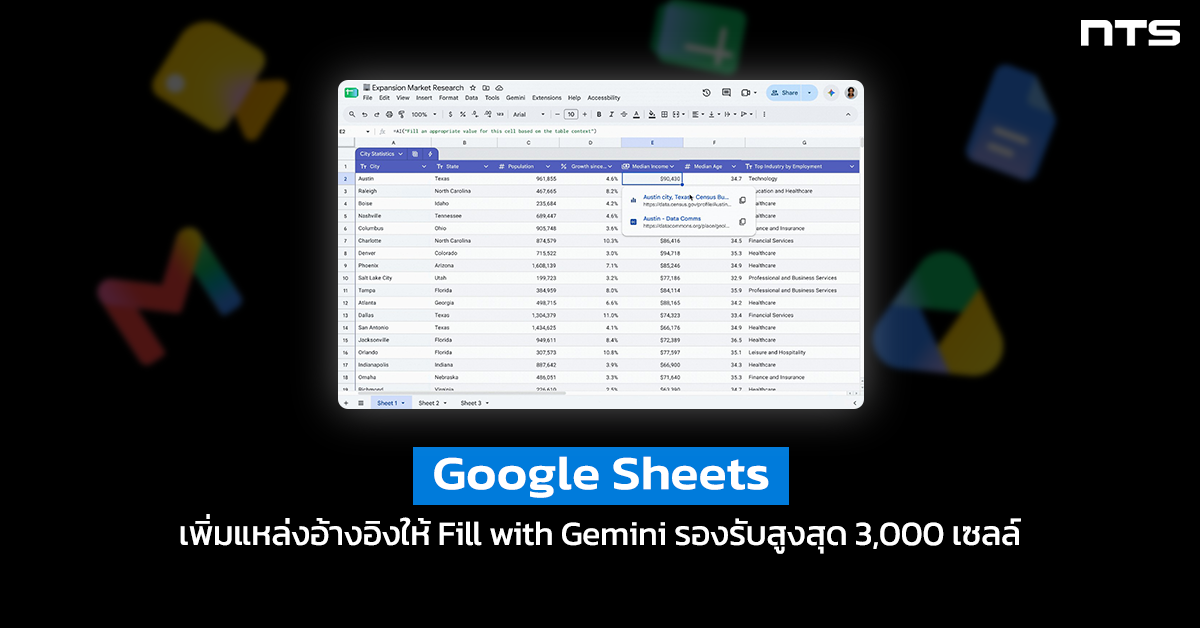The image size is (1200, 628).
Task: Increase font size with plus button
Action: click(585, 114)
